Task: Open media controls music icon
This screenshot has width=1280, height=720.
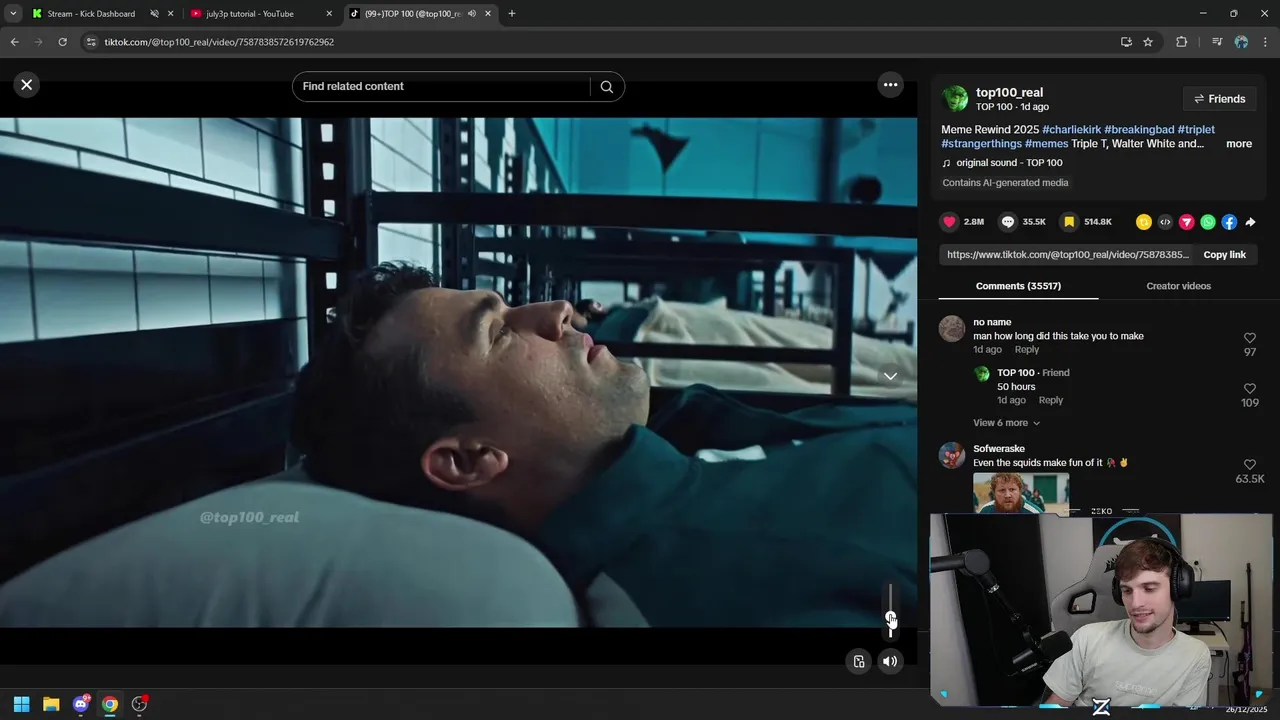Action: (1217, 42)
